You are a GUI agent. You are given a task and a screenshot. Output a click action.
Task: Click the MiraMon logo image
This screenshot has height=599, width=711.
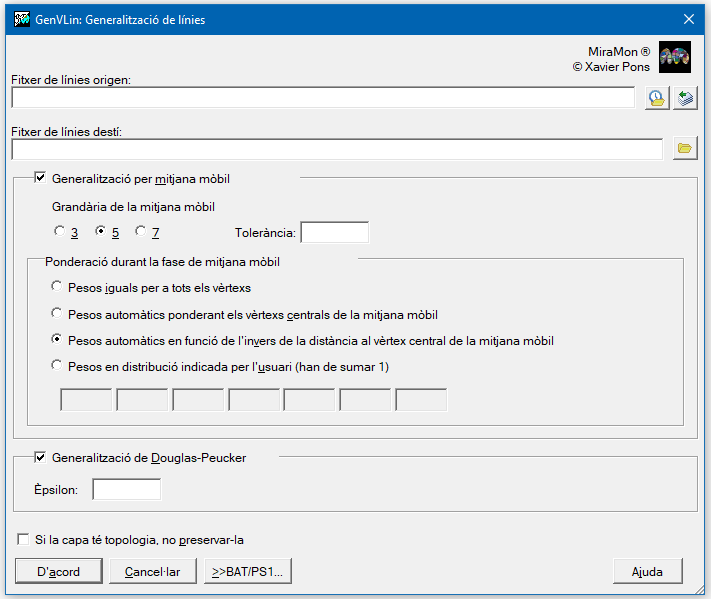(675, 57)
